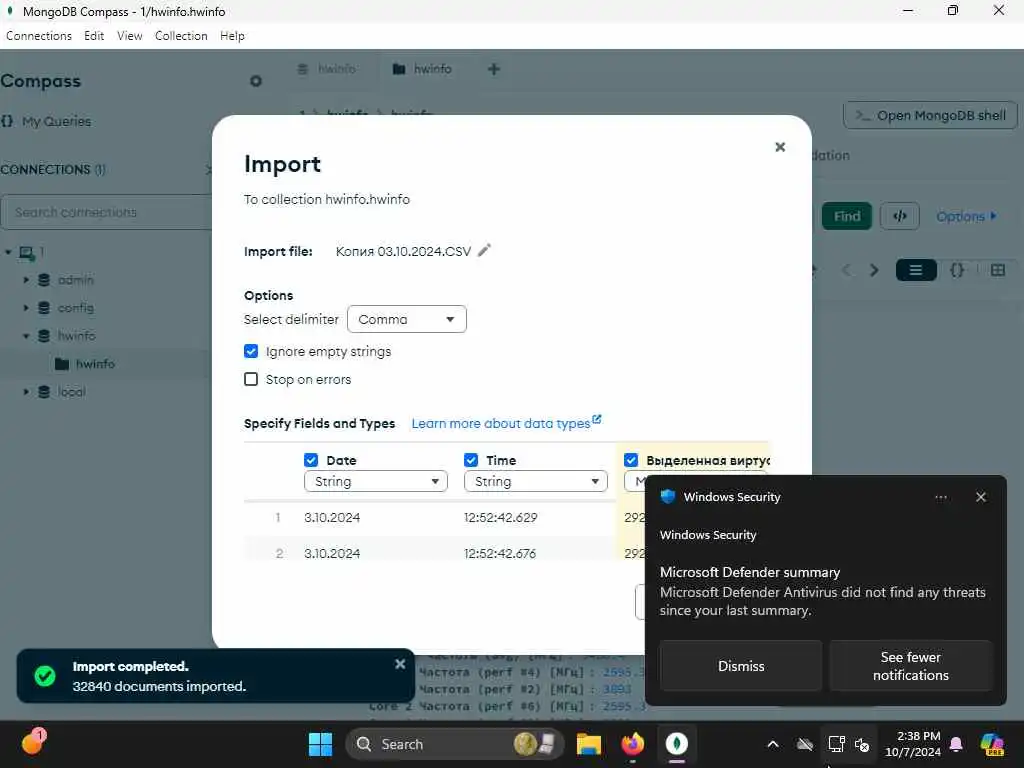The image size is (1024, 768).
Task: Click the green Find button
Action: (846, 216)
